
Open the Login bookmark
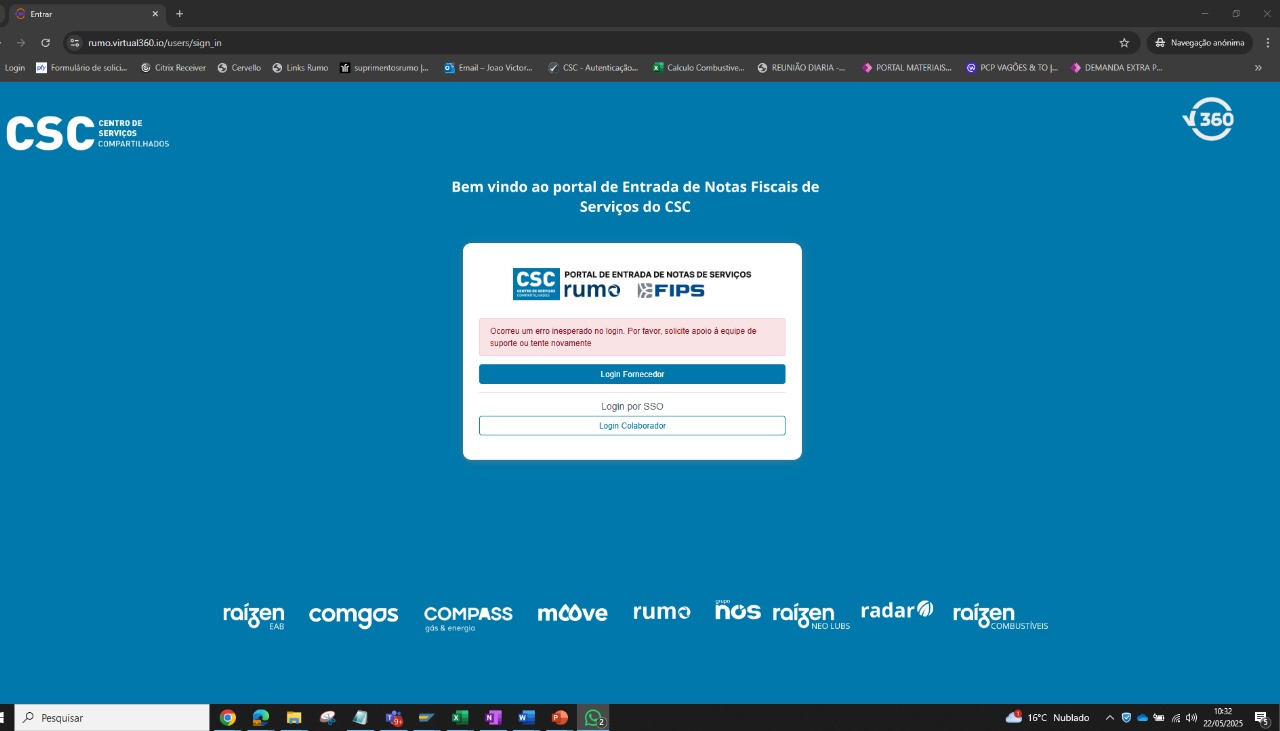(x=15, y=68)
